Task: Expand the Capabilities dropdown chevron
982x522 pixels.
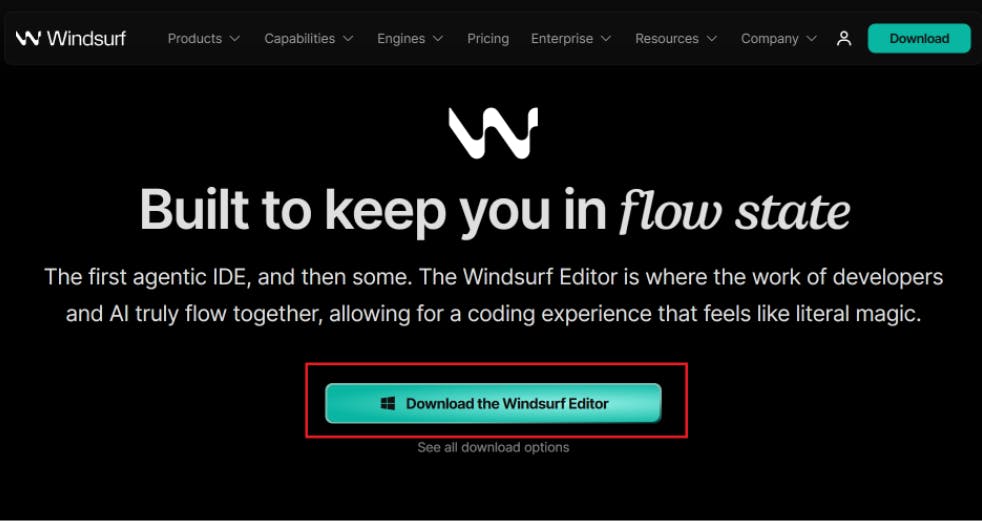Action: pyautogui.click(x=348, y=39)
